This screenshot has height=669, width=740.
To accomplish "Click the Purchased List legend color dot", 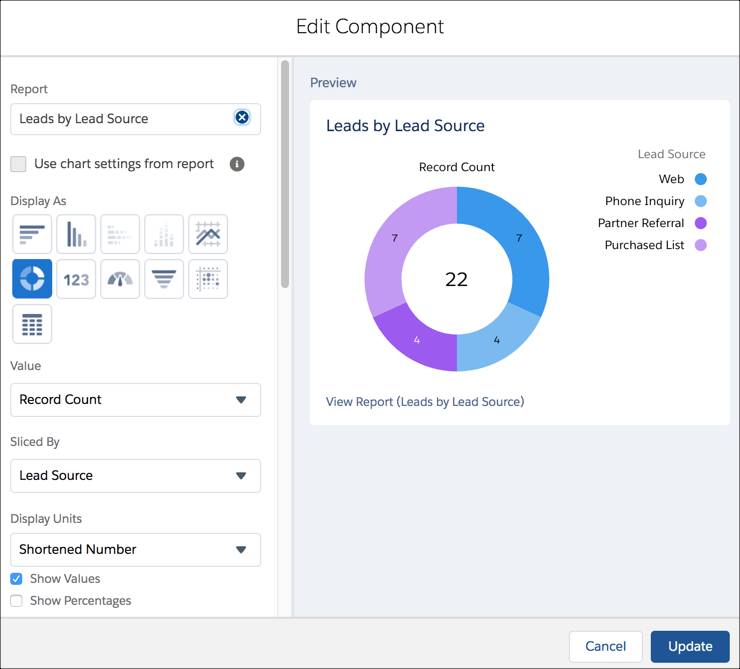I will click(701, 245).
